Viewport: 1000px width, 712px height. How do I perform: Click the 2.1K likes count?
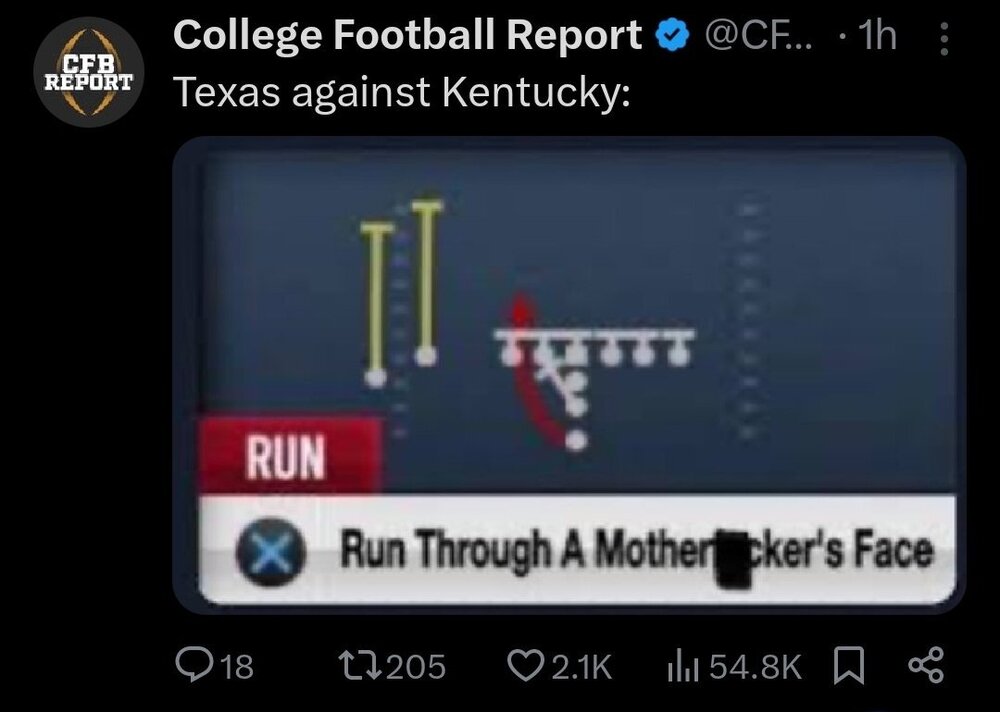[581, 666]
